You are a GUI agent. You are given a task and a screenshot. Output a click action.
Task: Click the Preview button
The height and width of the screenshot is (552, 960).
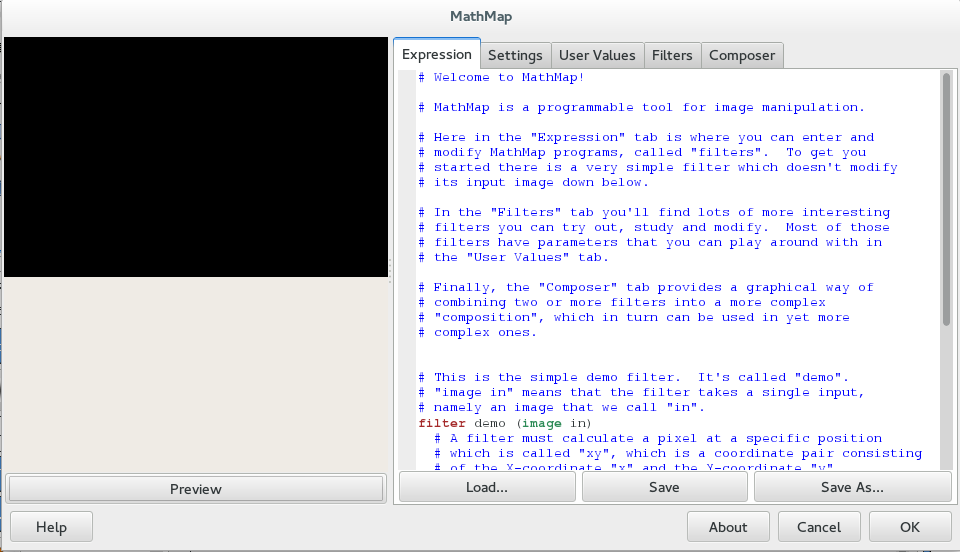tap(196, 489)
